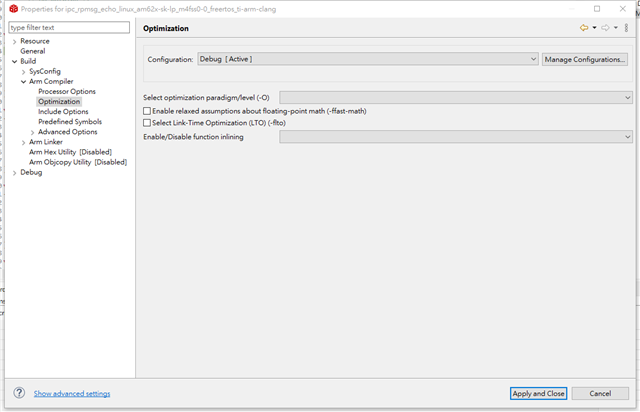The height and width of the screenshot is (412, 640).
Task: Select Arm Hex Utility [Disabled] item
Action: tap(70, 152)
